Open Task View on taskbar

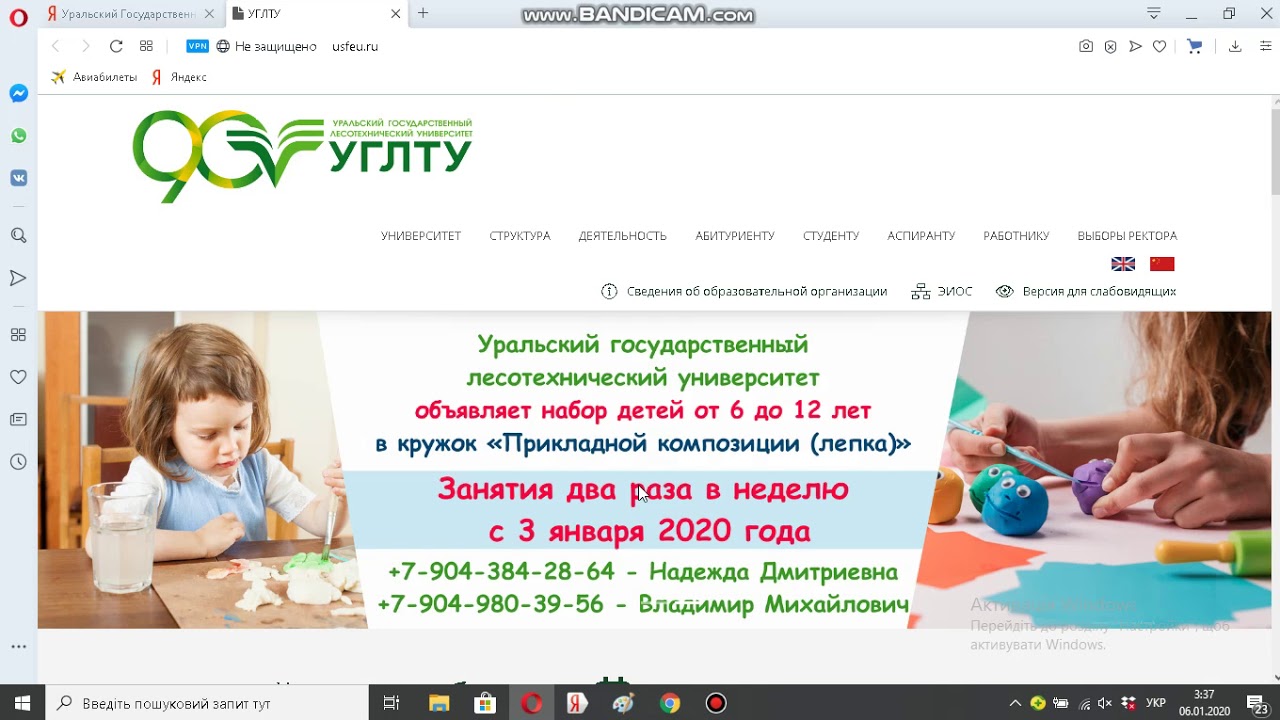tap(392, 703)
